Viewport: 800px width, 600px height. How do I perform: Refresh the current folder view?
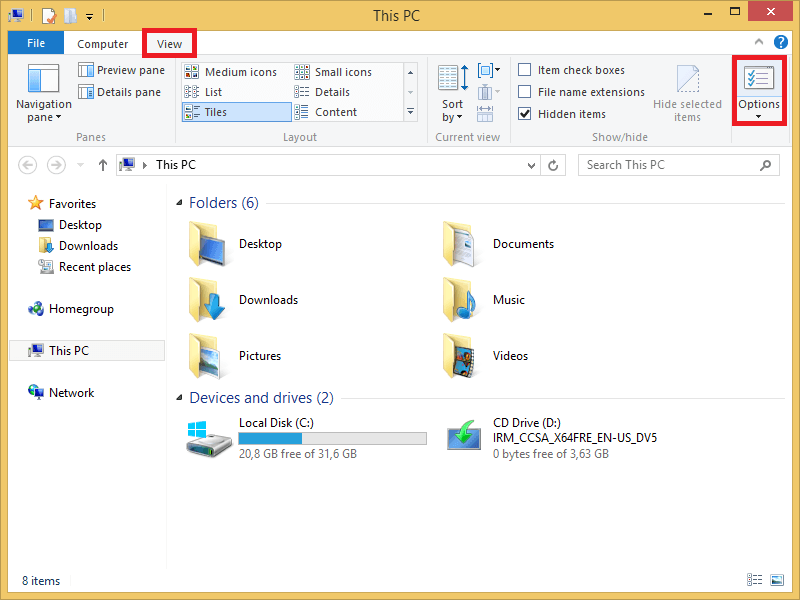[x=554, y=165]
